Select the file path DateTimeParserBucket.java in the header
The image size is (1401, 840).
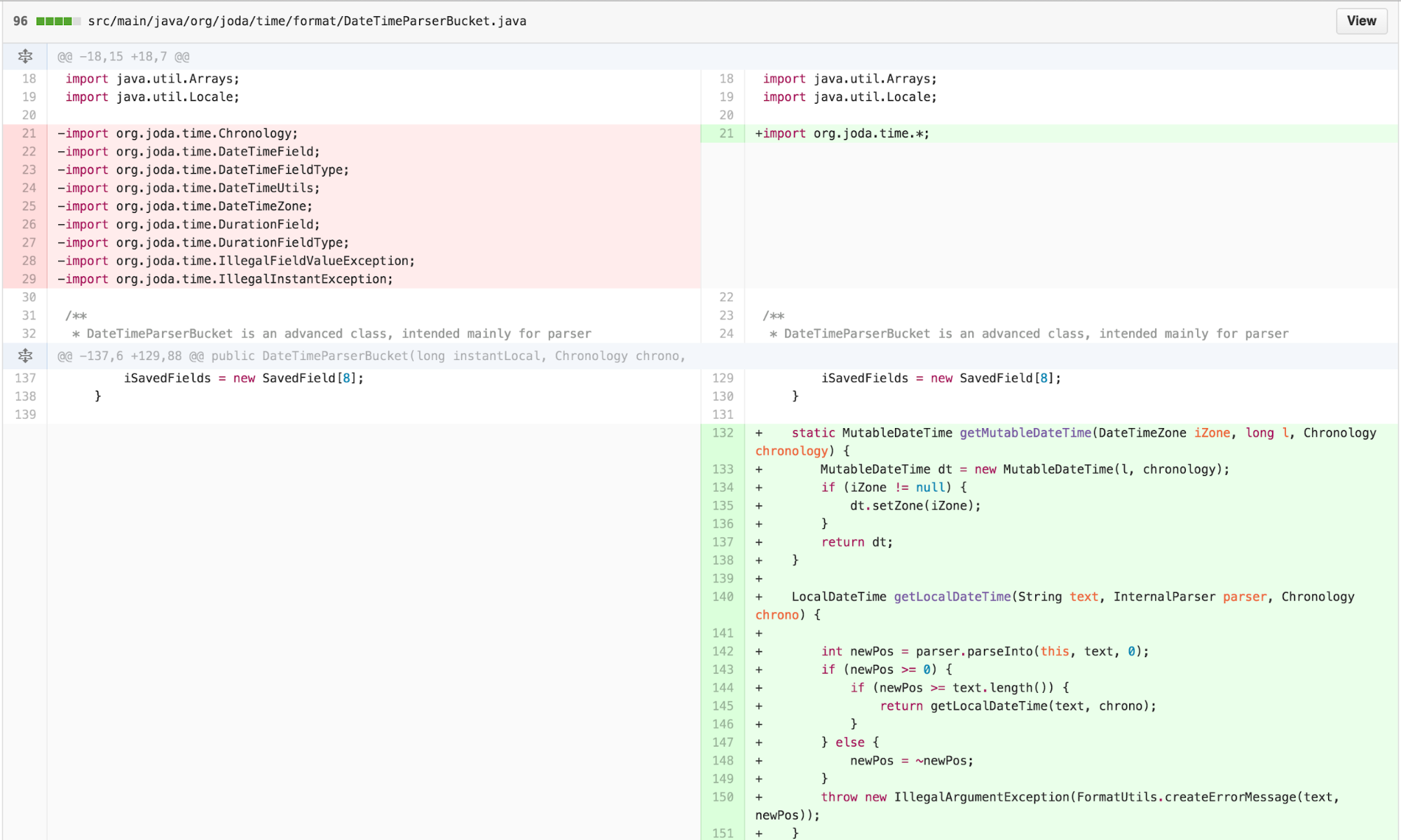pyautogui.click(x=307, y=21)
